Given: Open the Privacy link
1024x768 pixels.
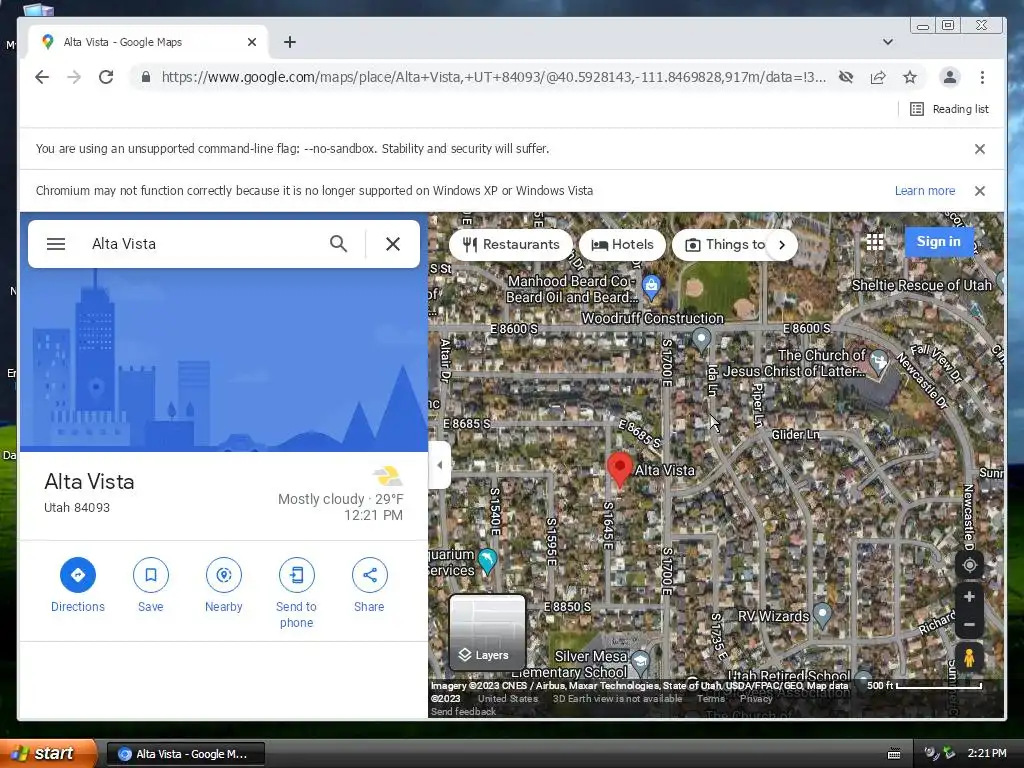Looking at the screenshot, I should (x=756, y=699).
